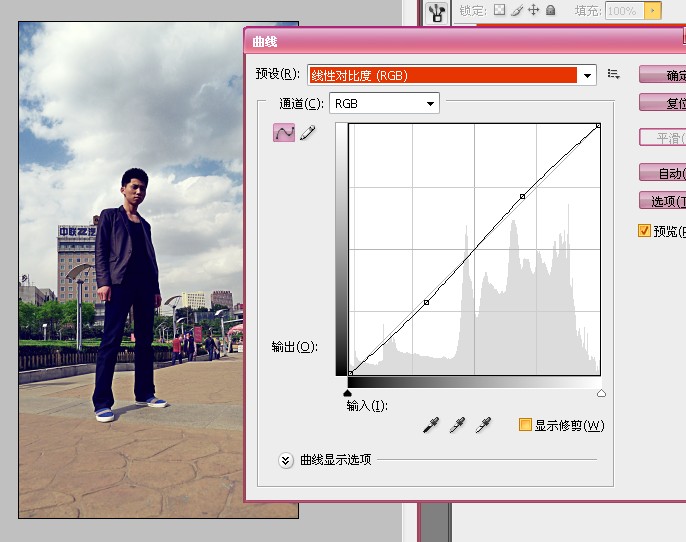Open the preset options menu icon

coord(613,74)
